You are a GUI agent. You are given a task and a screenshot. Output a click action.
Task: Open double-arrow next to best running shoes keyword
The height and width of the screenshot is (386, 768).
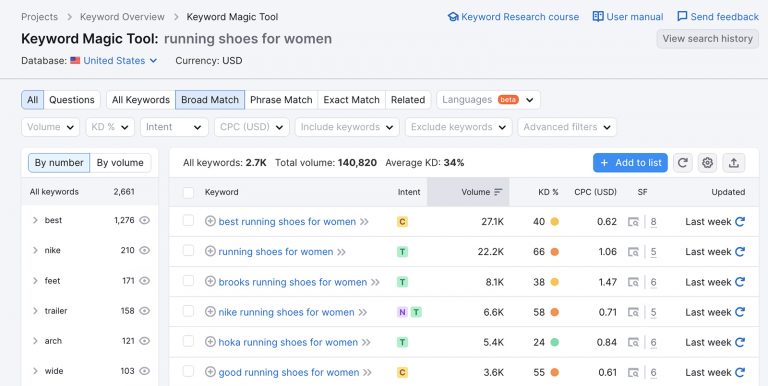point(364,222)
